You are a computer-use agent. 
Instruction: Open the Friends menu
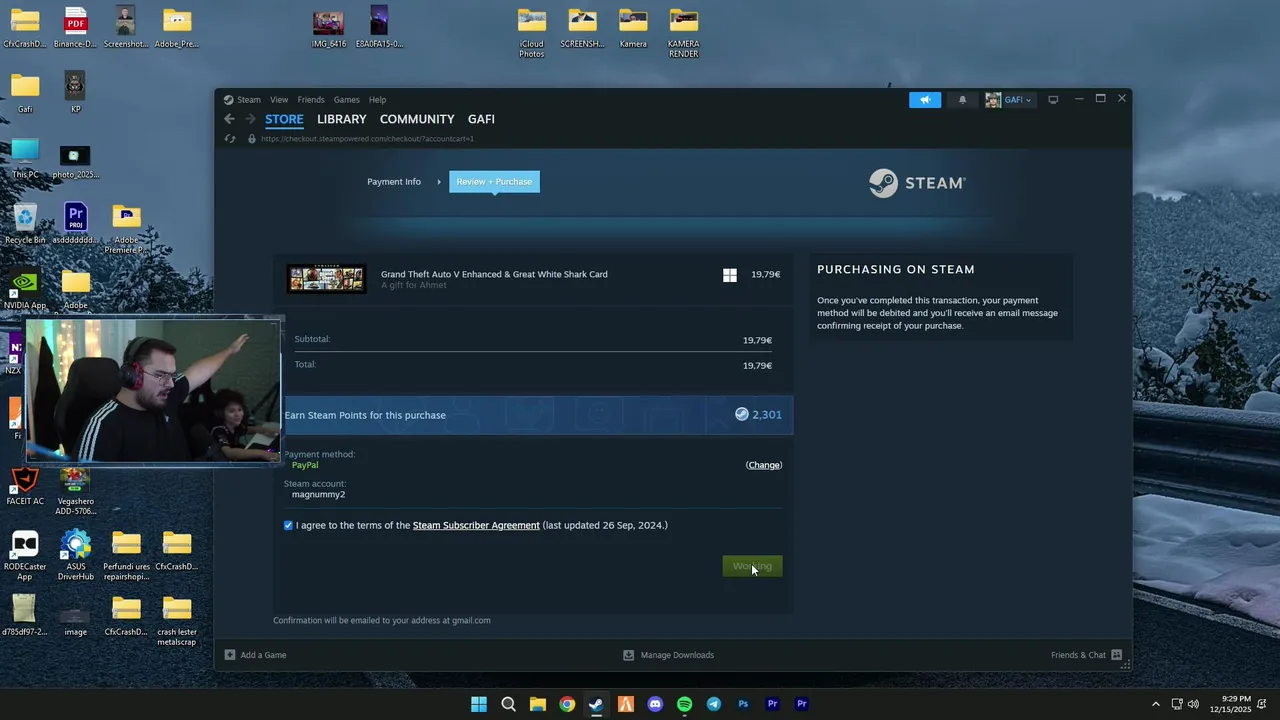[311, 100]
